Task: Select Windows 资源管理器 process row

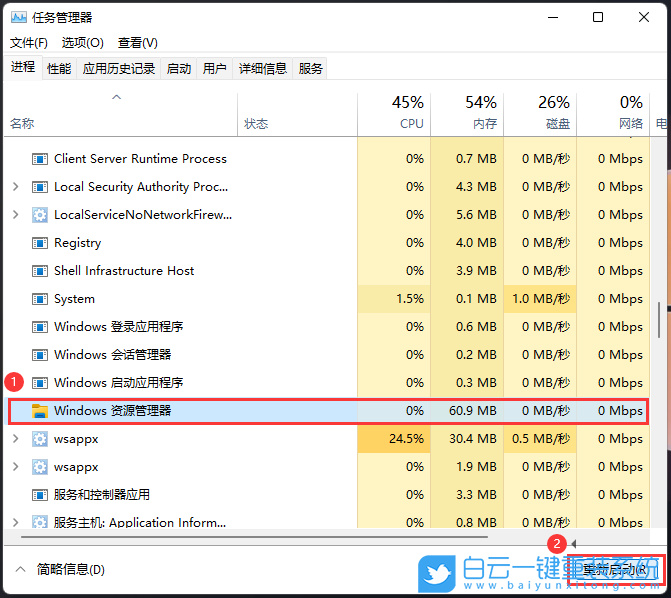Action: [329, 411]
